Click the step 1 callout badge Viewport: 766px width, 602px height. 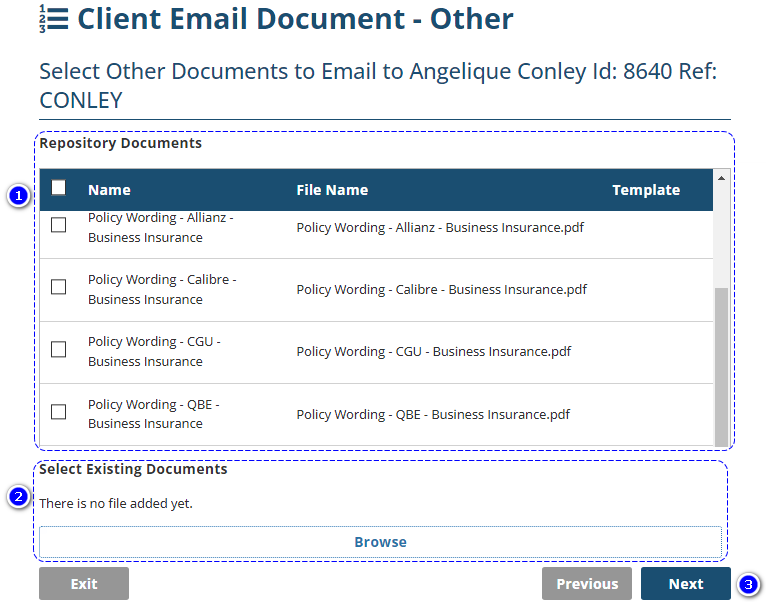[x=18, y=196]
